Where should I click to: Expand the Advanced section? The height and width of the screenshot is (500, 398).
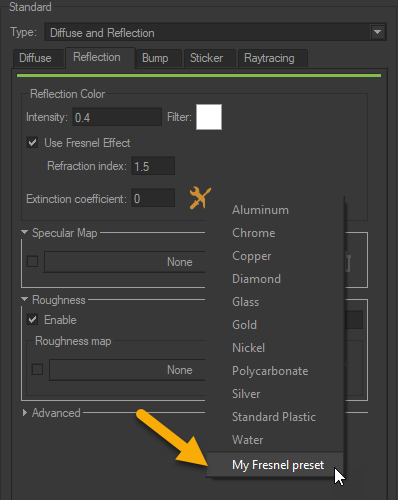pos(24,413)
